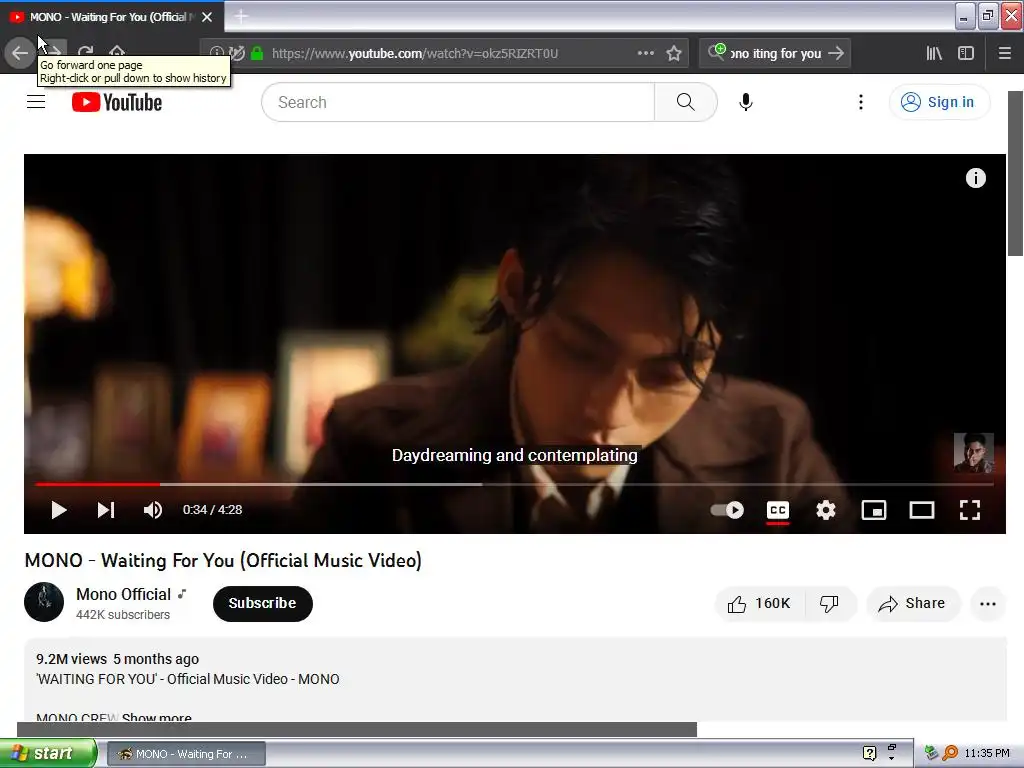The height and width of the screenshot is (768, 1024).
Task: Mute the video volume
Action: (152, 510)
